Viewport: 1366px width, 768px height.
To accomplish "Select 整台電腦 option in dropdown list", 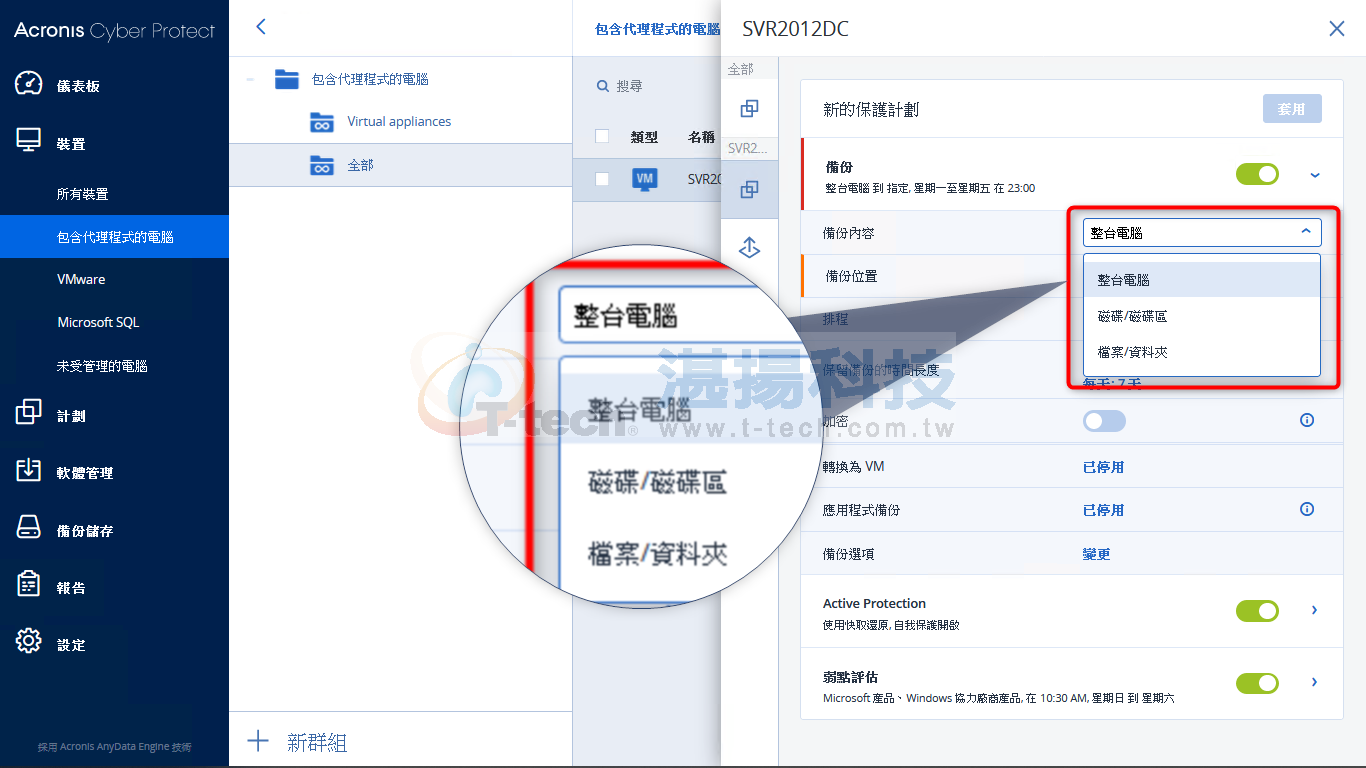I will [1202, 280].
